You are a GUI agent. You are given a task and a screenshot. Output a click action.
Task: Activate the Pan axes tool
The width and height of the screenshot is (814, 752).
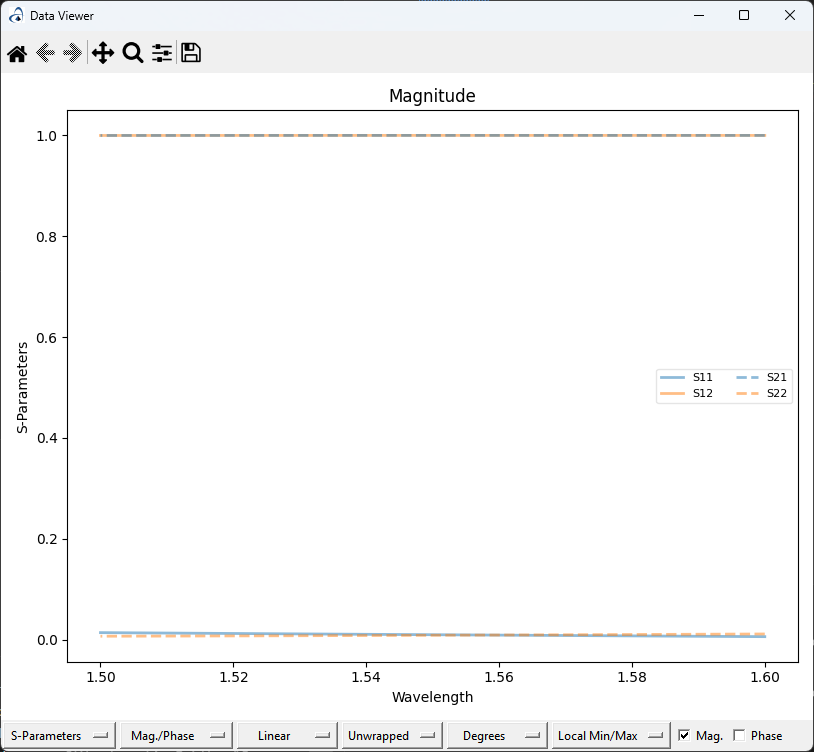pyautogui.click(x=103, y=53)
